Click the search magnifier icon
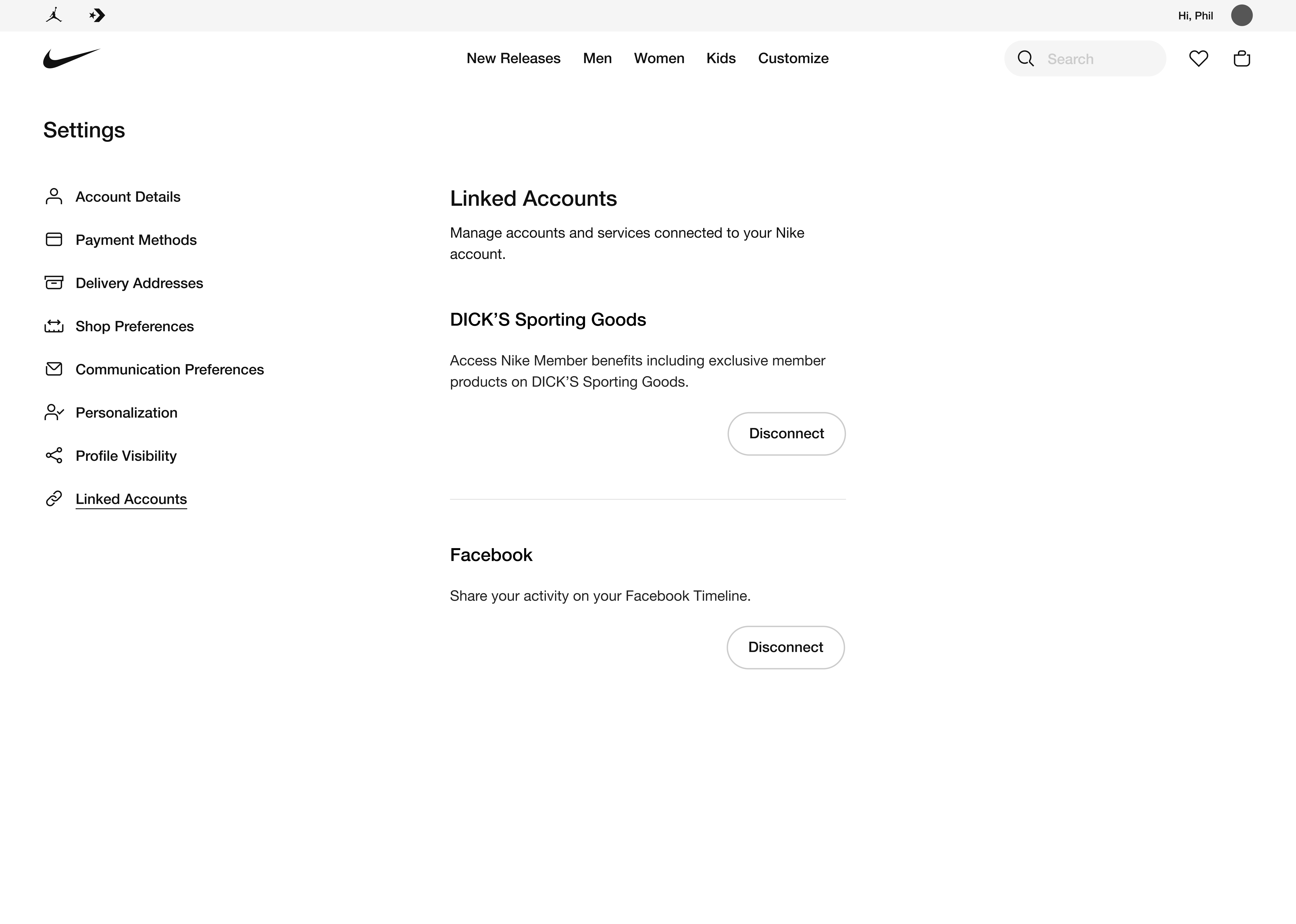This screenshot has width=1296, height=924. [x=1026, y=59]
